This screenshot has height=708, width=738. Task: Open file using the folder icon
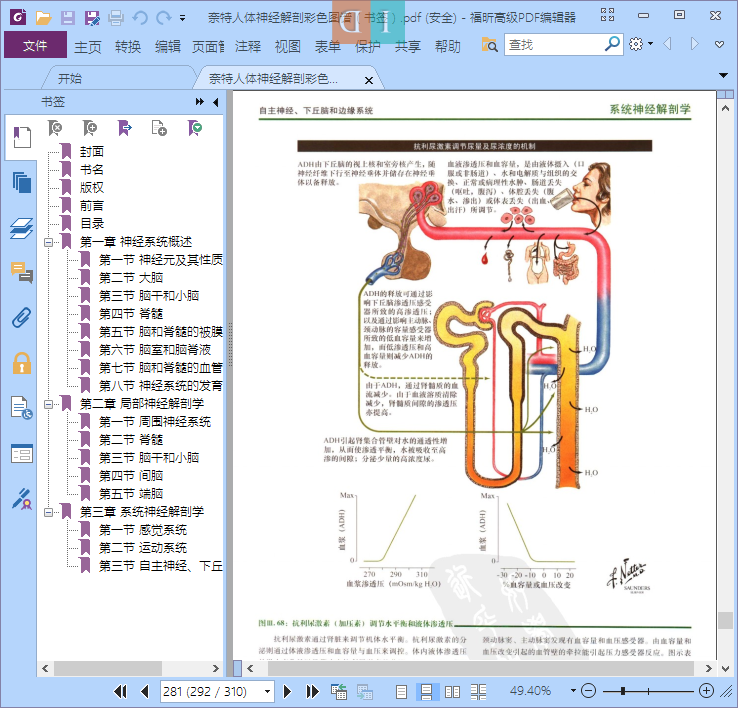pyautogui.click(x=43, y=18)
